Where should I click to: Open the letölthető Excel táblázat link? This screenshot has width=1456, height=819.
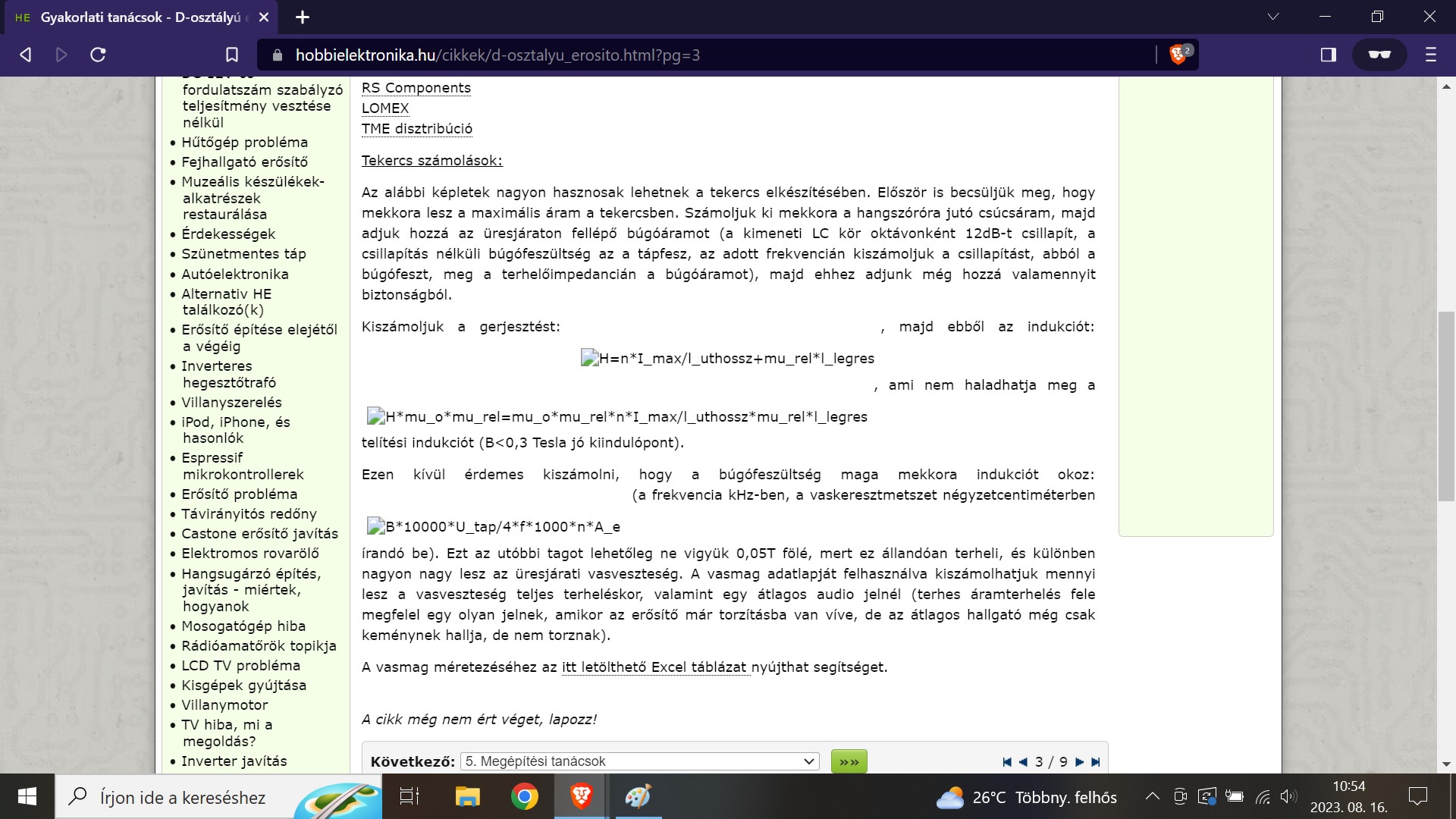(655, 667)
